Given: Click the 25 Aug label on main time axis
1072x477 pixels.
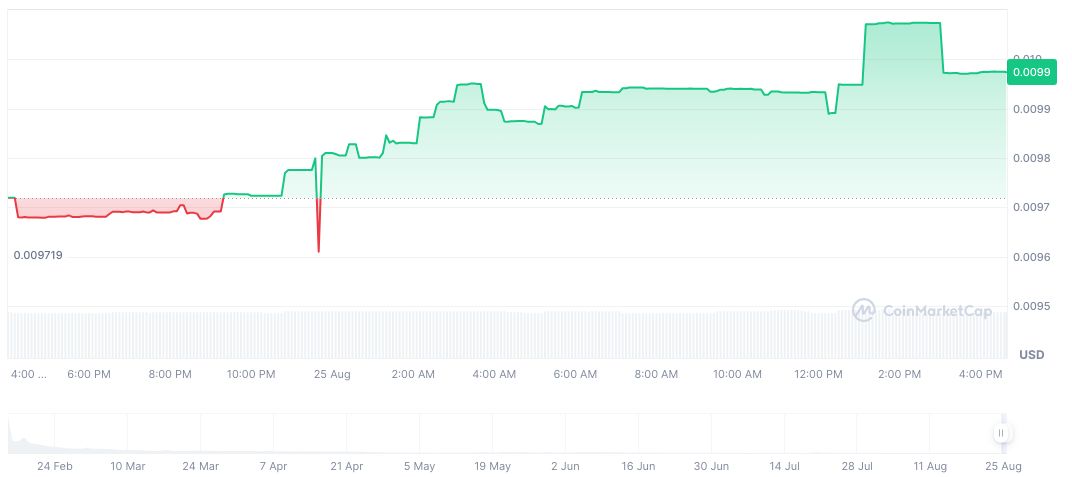Looking at the screenshot, I should click(332, 374).
